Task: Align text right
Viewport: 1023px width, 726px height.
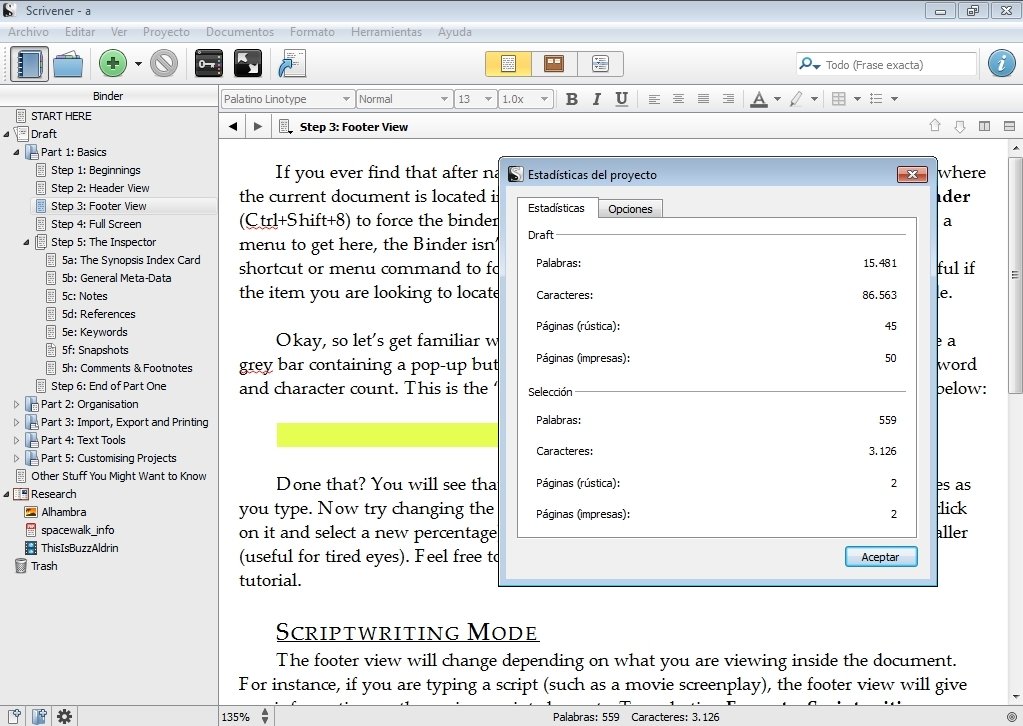Action: point(728,99)
